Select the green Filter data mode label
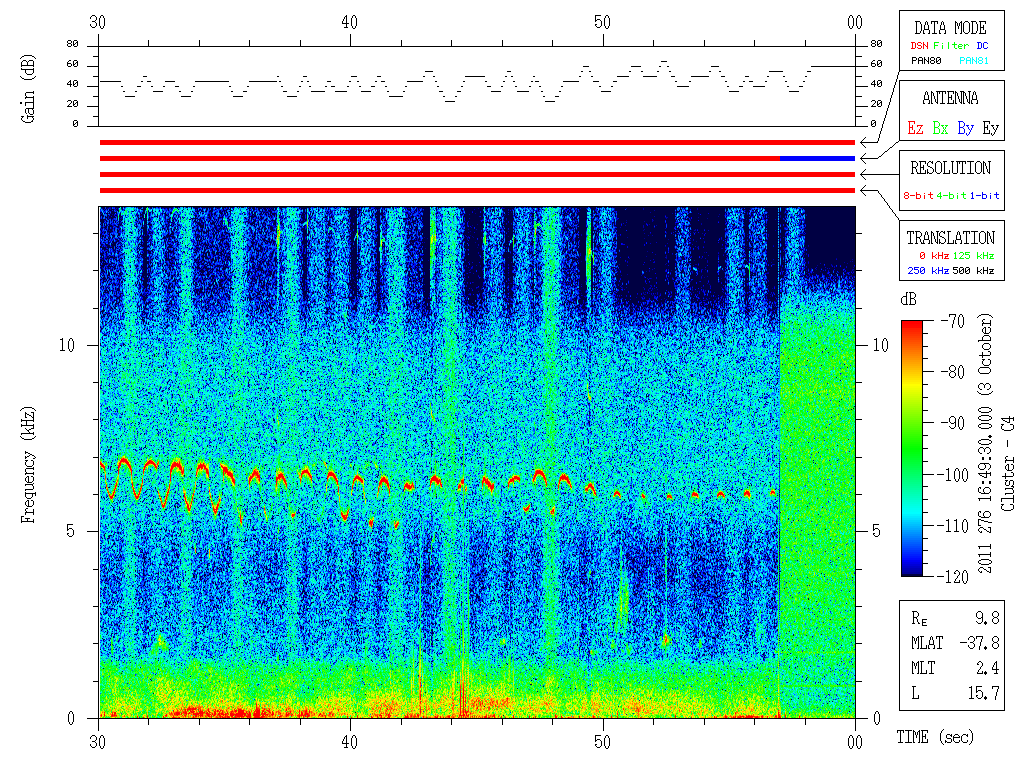Screen dimensions: 1024x768 [x=951, y=46]
